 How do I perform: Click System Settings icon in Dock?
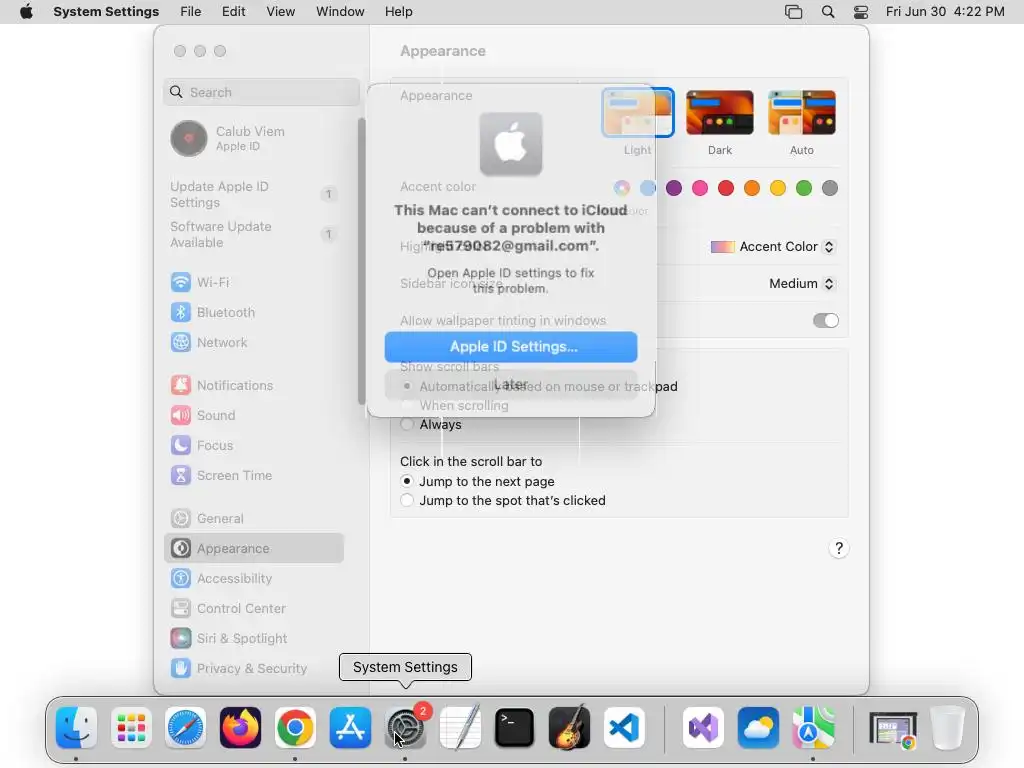point(405,728)
